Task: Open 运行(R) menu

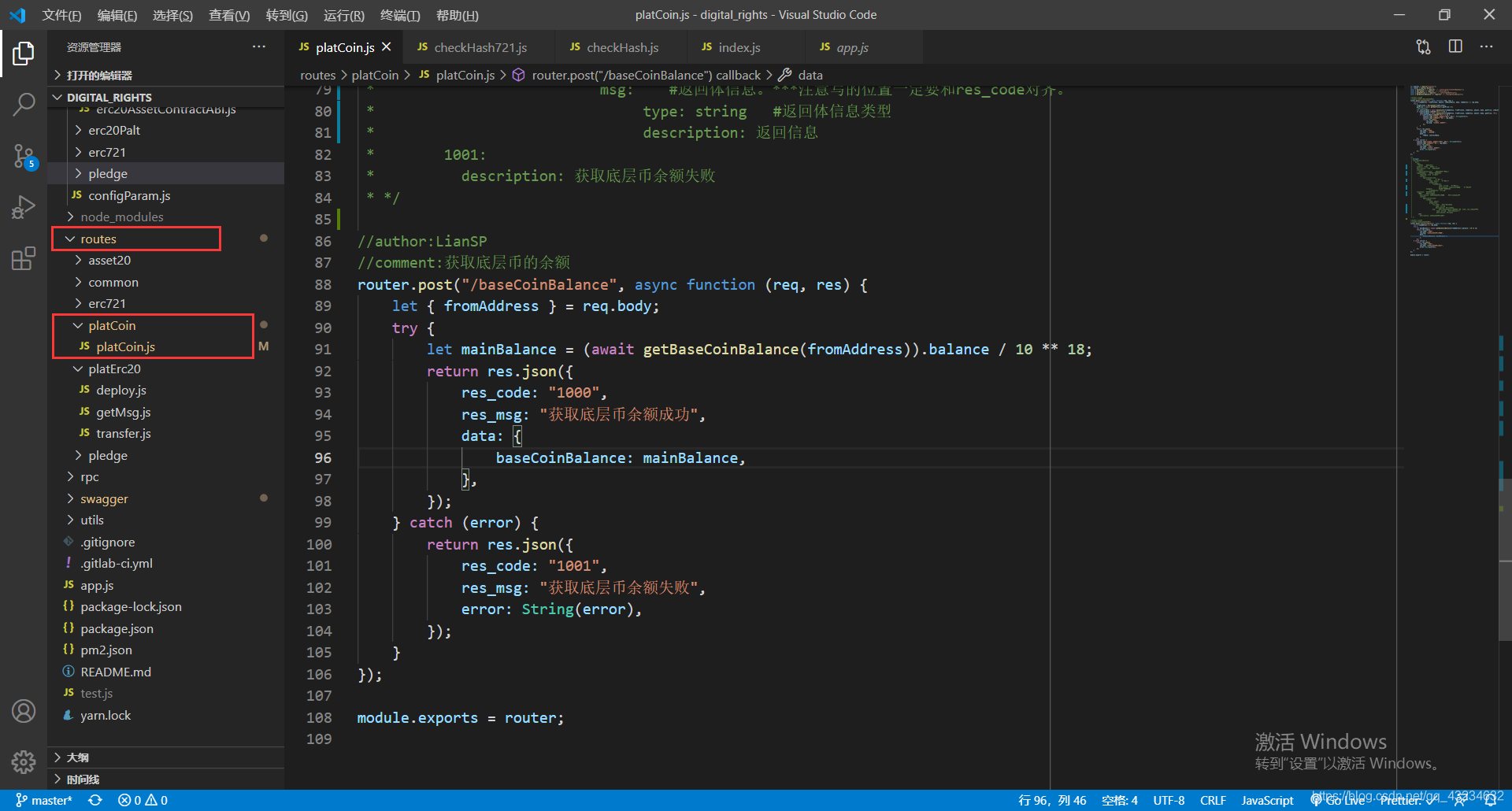Action: (x=344, y=15)
